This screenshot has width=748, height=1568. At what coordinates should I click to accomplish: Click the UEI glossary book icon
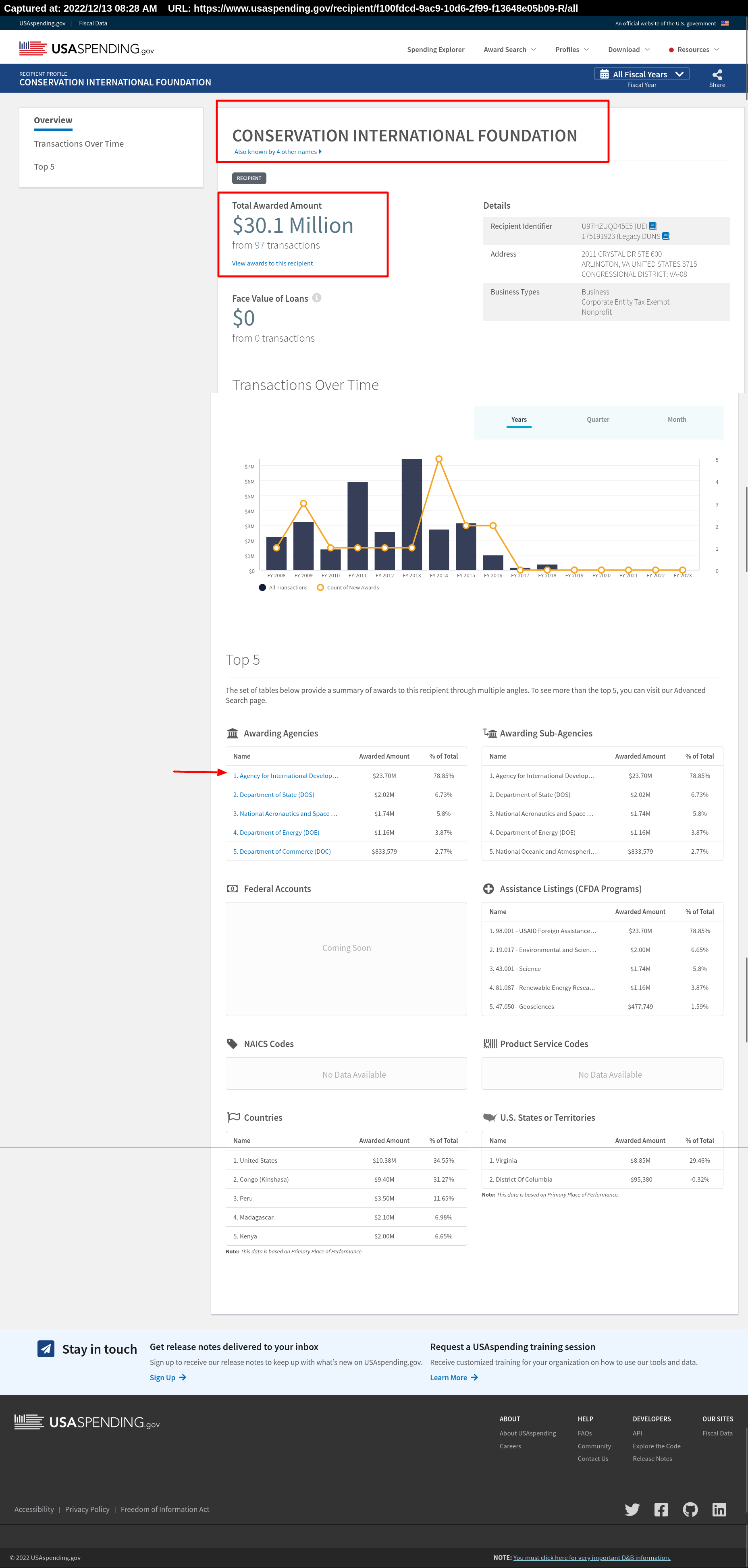tap(652, 226)
